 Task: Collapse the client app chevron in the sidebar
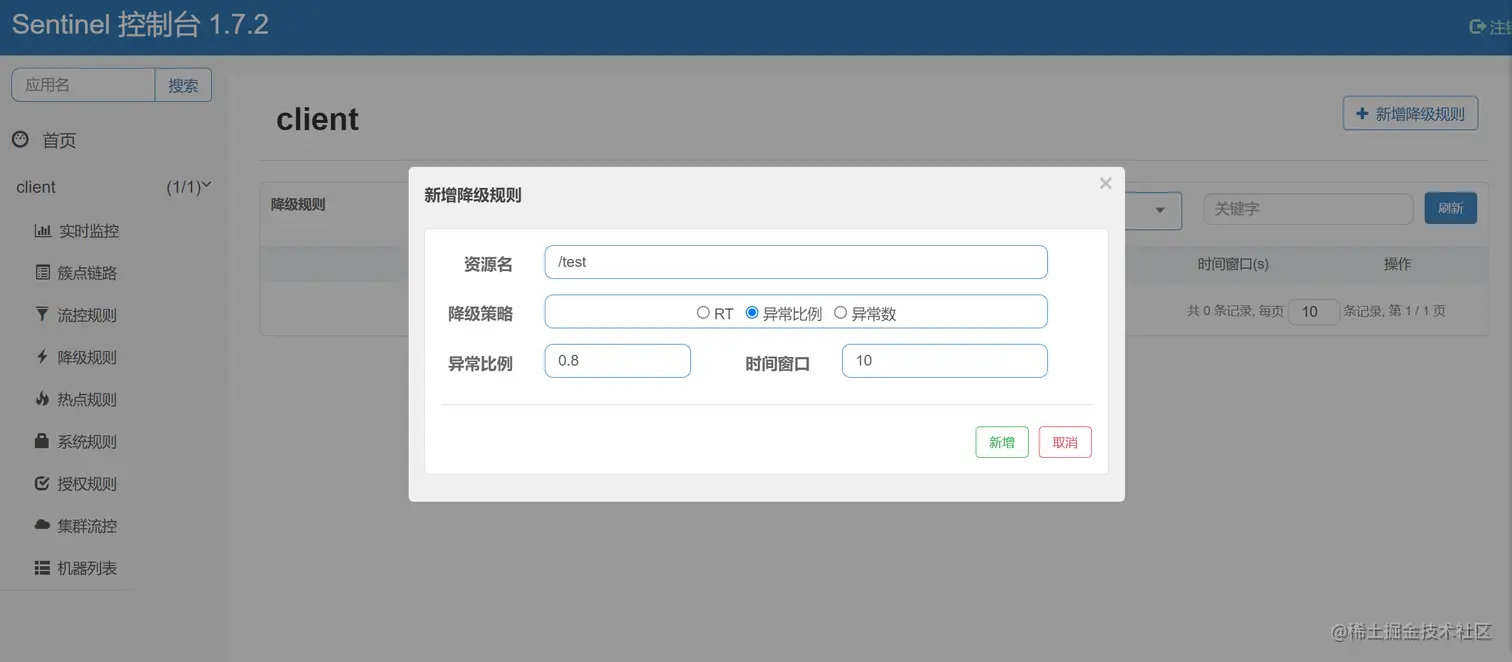[207, 186]
